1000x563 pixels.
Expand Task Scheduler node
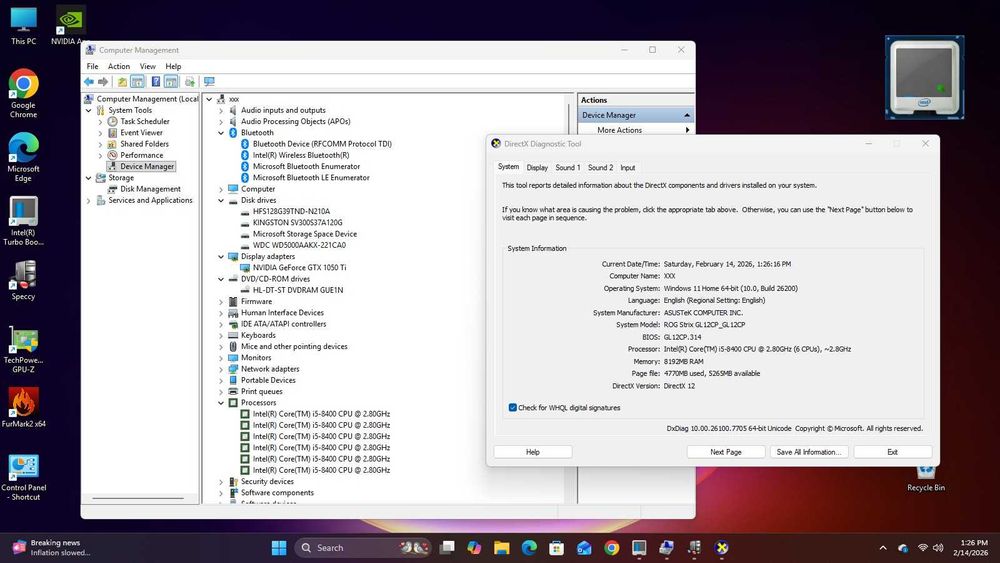100,122
